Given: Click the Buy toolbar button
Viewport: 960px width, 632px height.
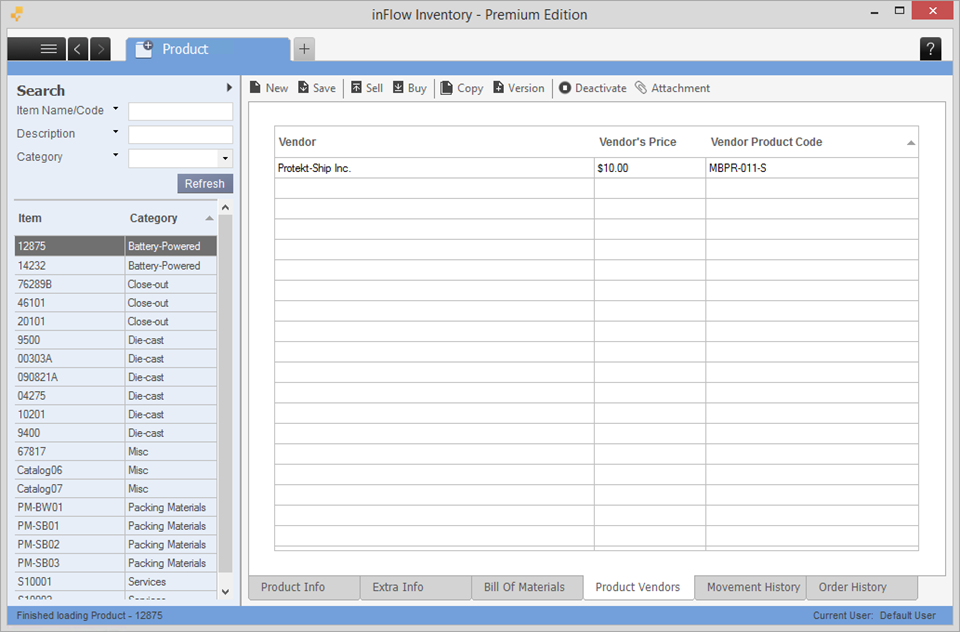Looking at the screenshot, I should pyautogui.click(x=410, y=88).
